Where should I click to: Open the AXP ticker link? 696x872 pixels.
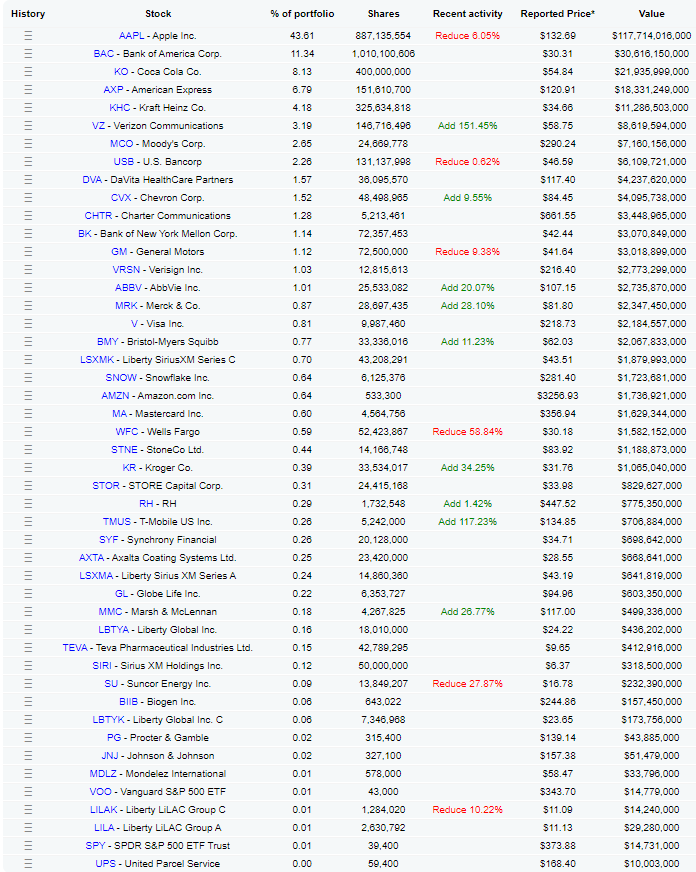113,90
